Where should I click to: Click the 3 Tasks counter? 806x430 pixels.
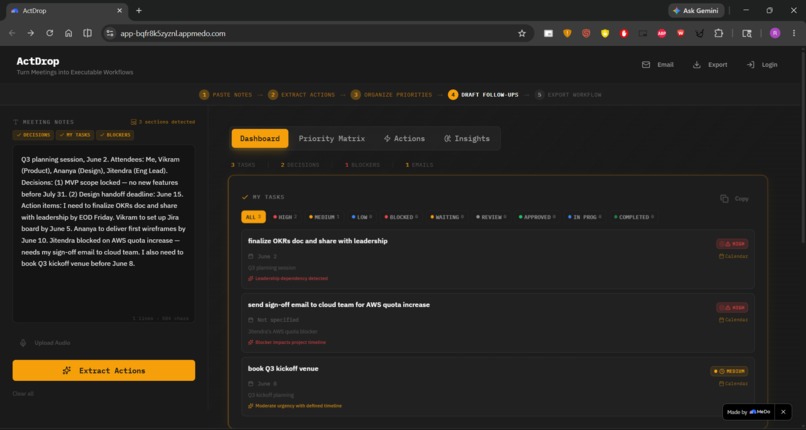coord(243,165)
